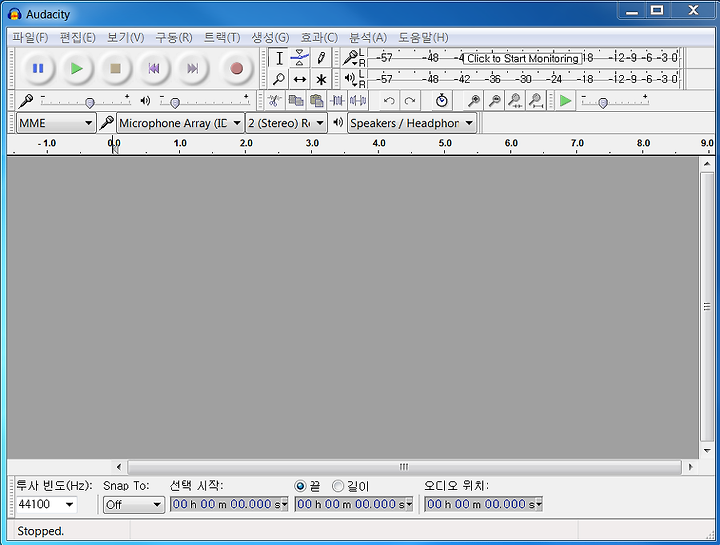The height and width of the screenshot is (545, 720).
Task: Open the selection start time format arrow
Action: tap(284, 505)
